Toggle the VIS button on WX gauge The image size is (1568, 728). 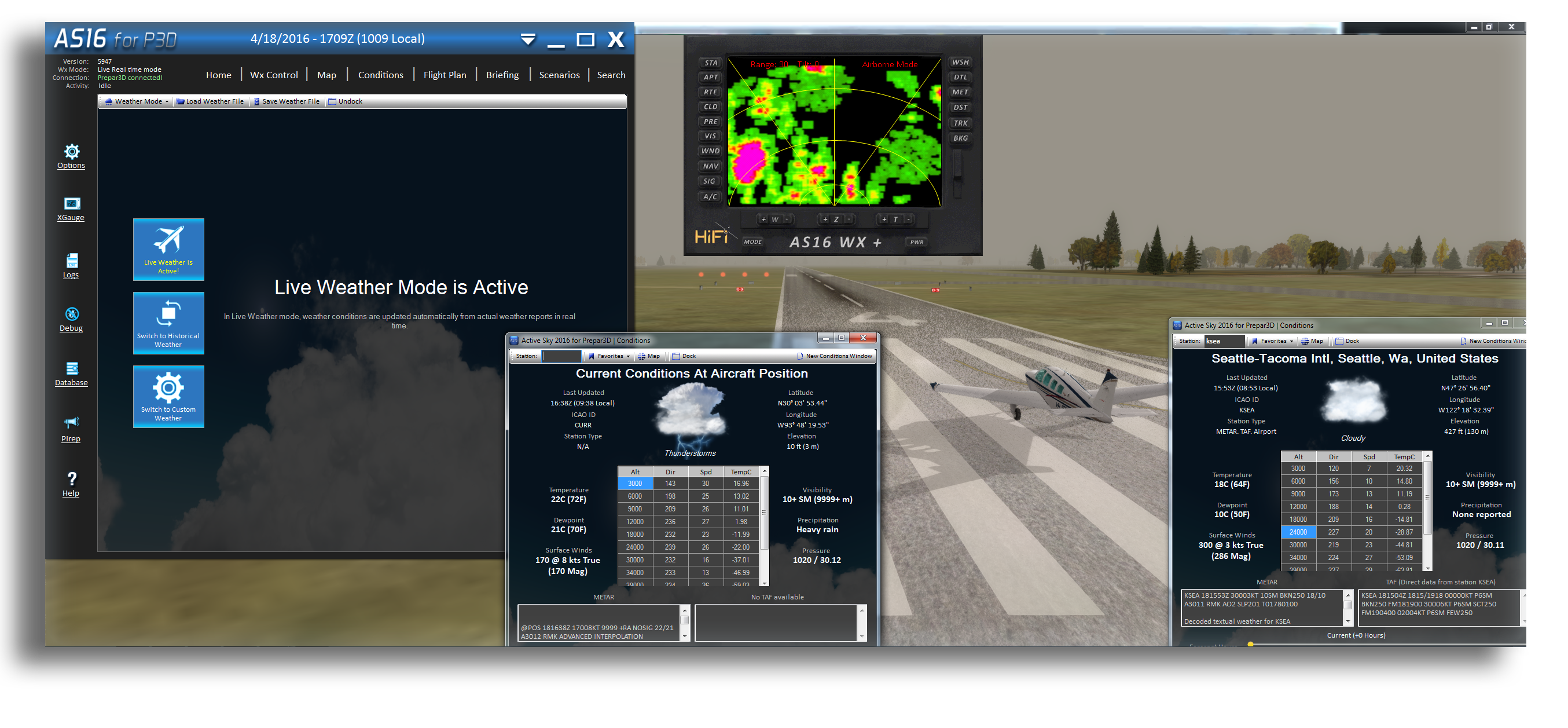point(710,136)
